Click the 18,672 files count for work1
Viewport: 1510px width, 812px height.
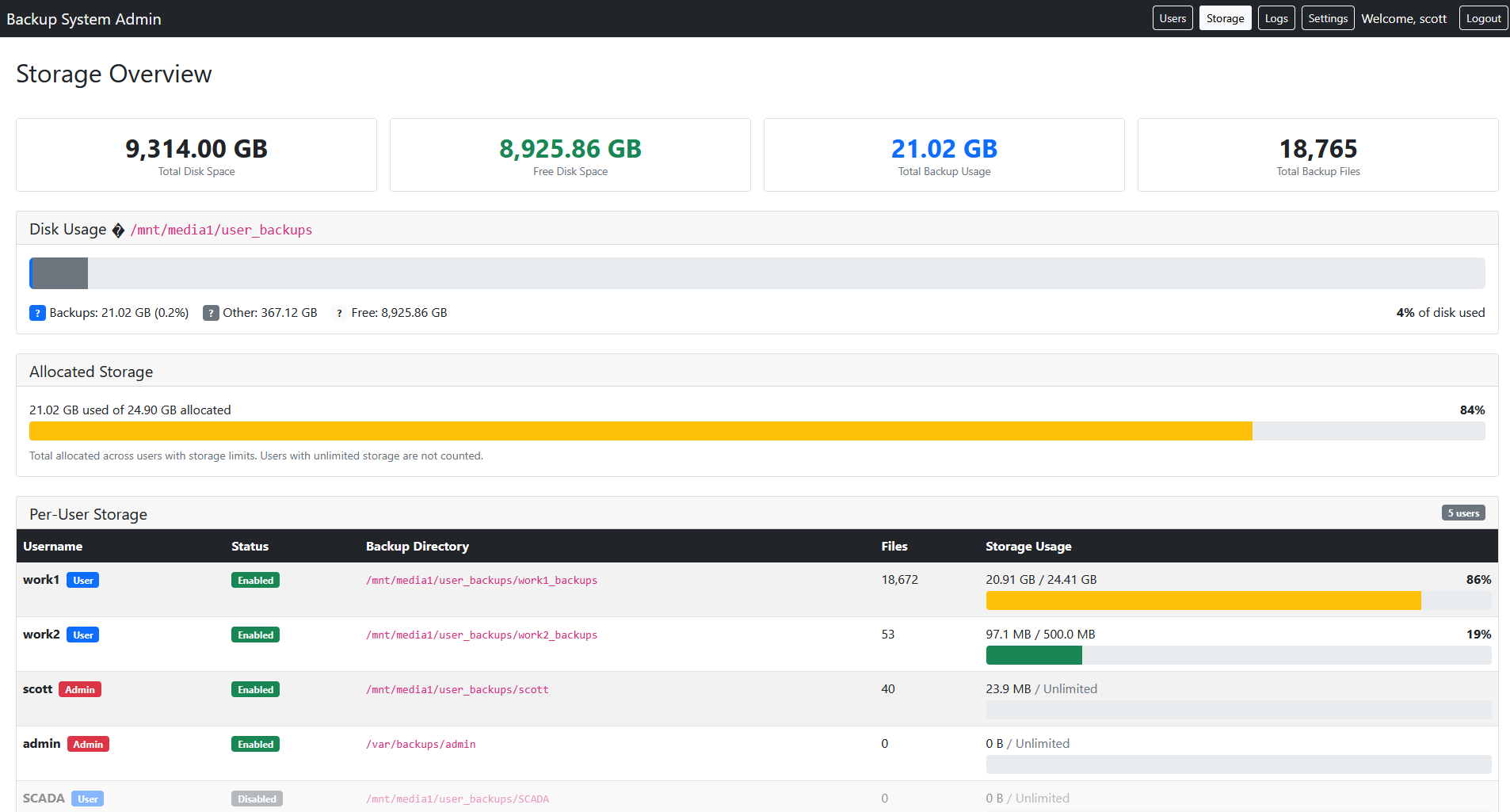pos(900,580)
